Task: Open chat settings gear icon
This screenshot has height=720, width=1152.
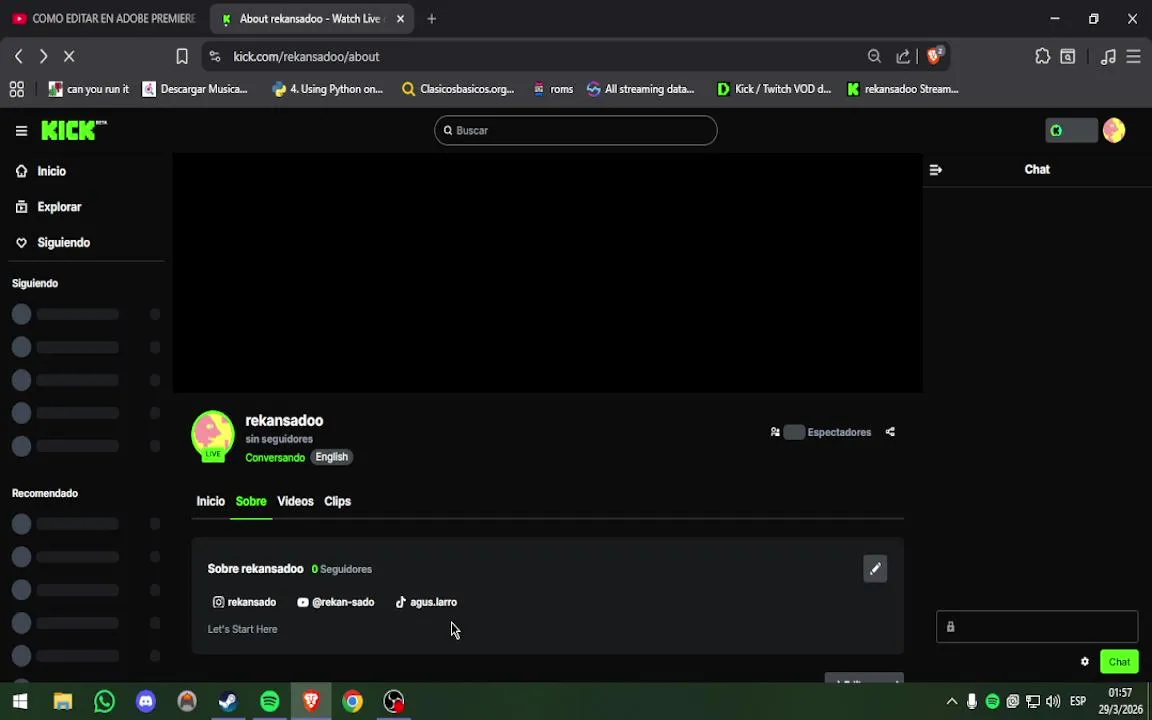Action: tap(1084, 662)
